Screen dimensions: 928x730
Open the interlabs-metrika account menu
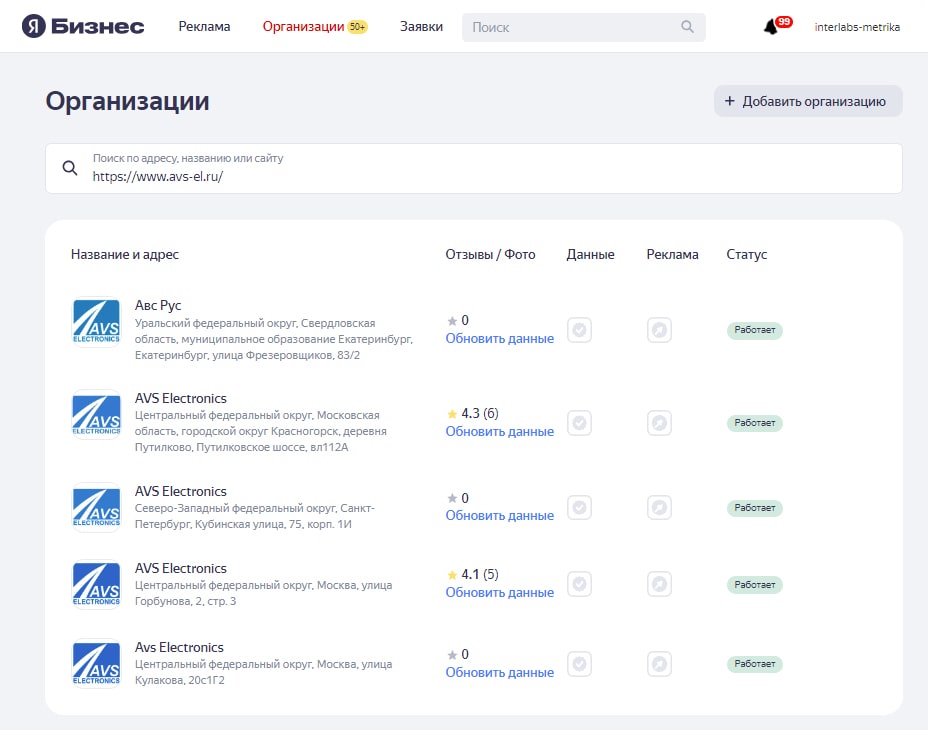[x=857, y=27]
